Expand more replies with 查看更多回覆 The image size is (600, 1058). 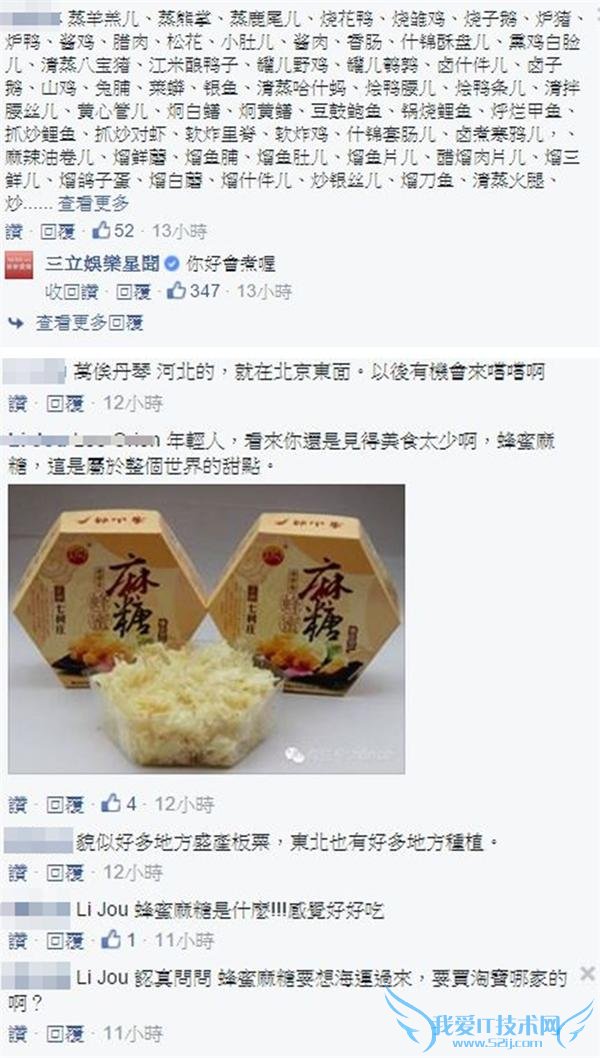[89, 323]
